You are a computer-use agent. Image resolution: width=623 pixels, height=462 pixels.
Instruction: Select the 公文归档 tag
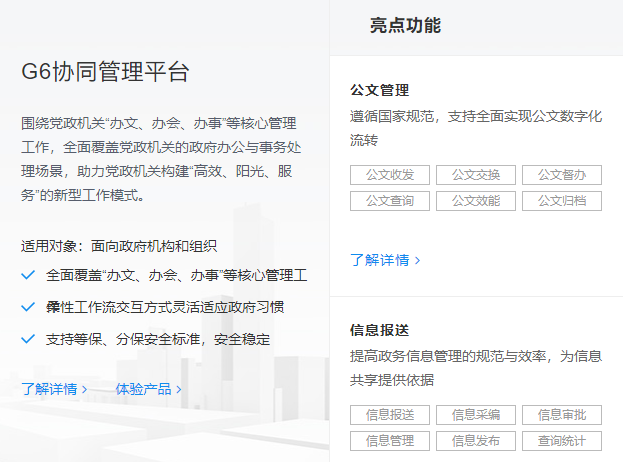[561, 201]
